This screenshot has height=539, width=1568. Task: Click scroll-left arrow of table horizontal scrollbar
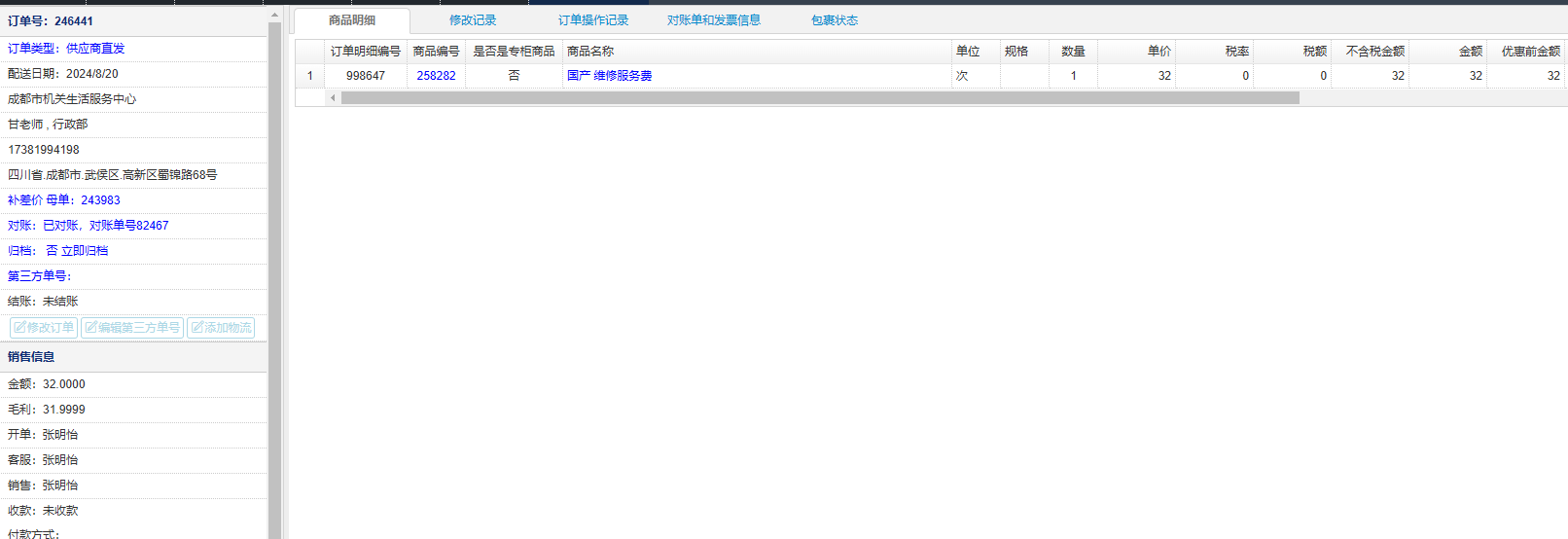point(333,98)
